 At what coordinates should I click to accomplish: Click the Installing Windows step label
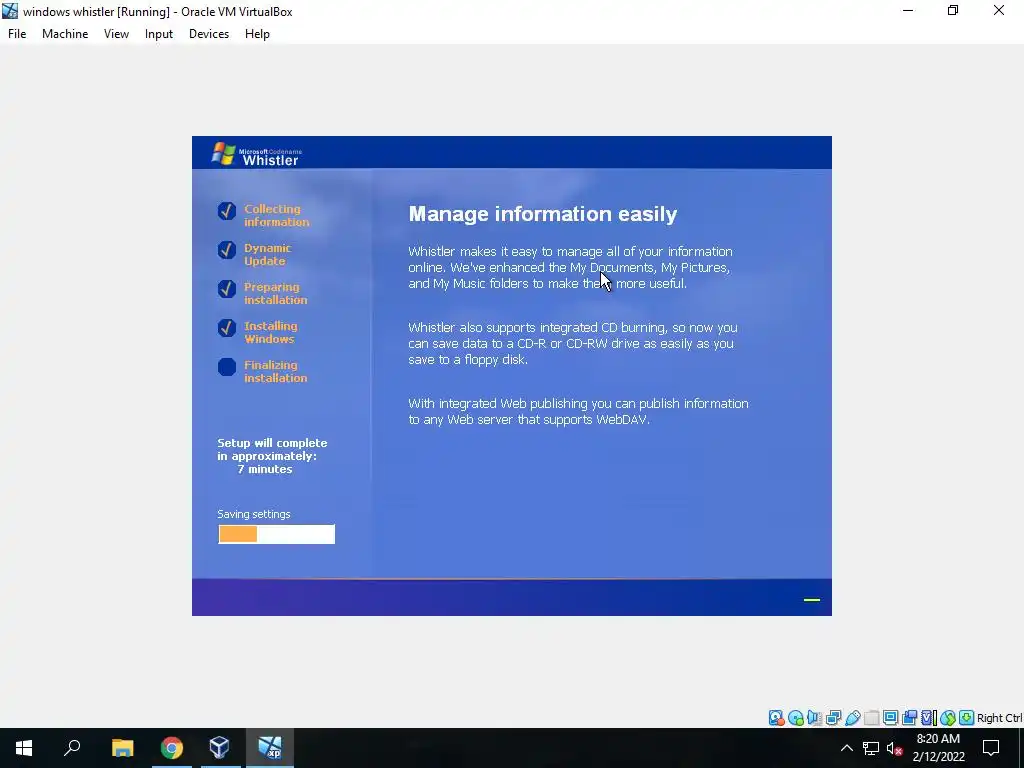(x=270, y=332)
